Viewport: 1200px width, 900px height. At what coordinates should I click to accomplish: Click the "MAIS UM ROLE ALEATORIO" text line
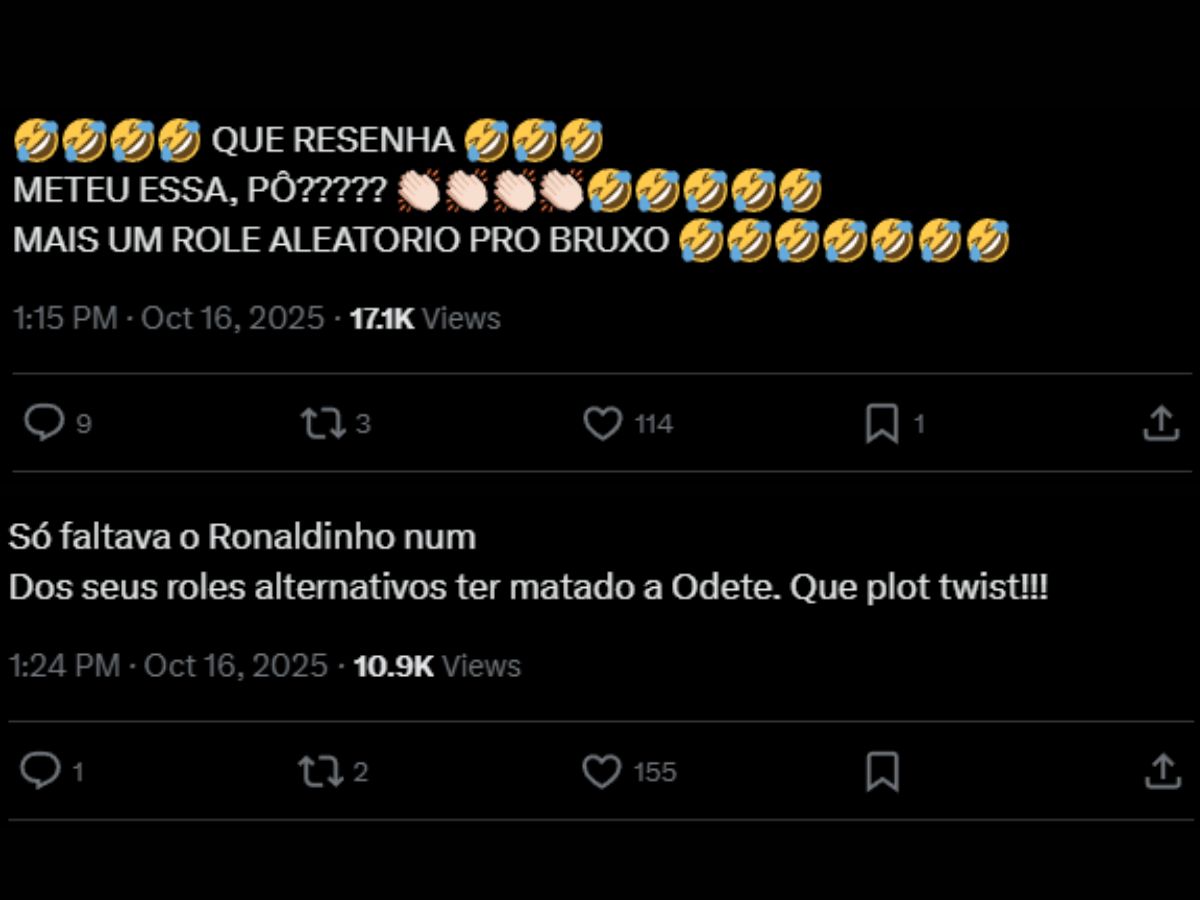340,241
